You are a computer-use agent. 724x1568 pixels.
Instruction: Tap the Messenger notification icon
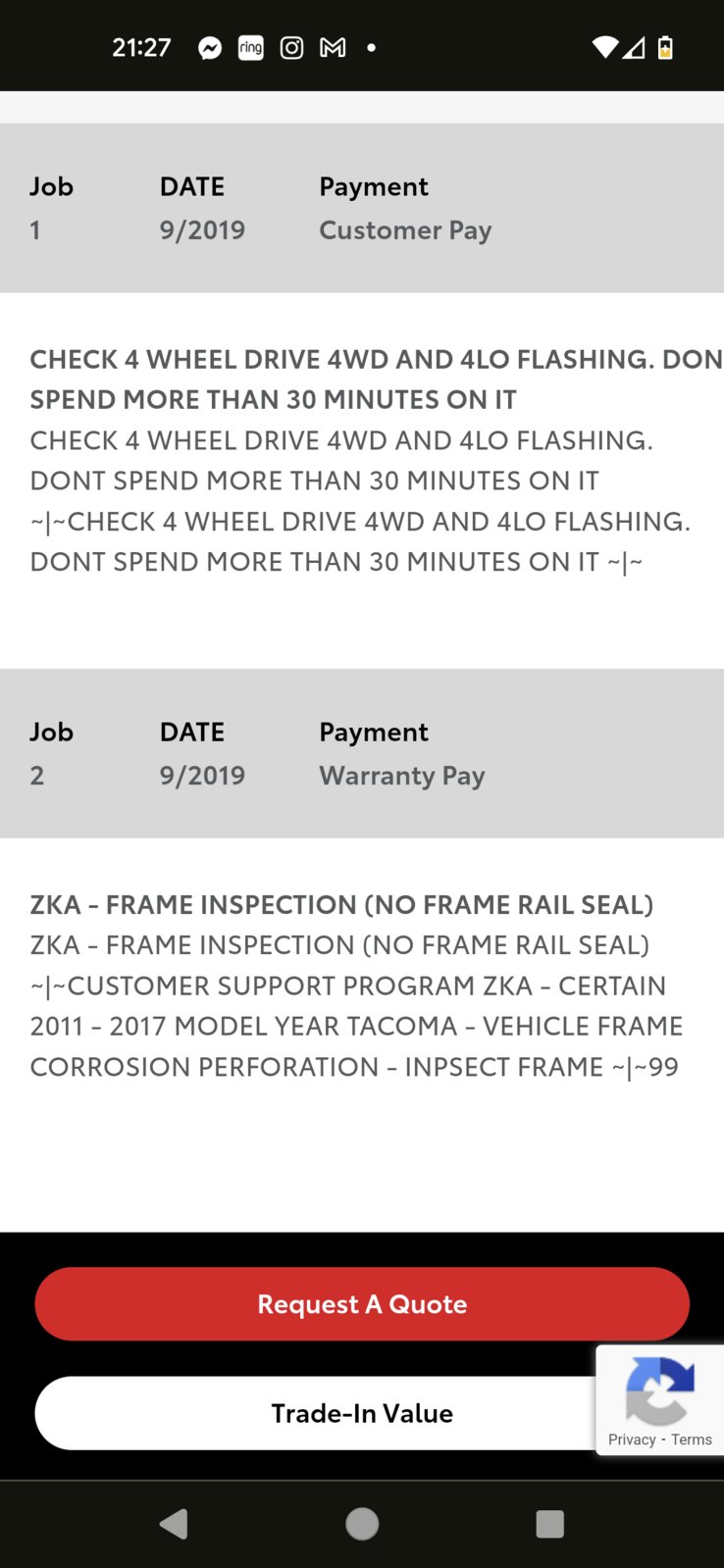click(210, 48)
